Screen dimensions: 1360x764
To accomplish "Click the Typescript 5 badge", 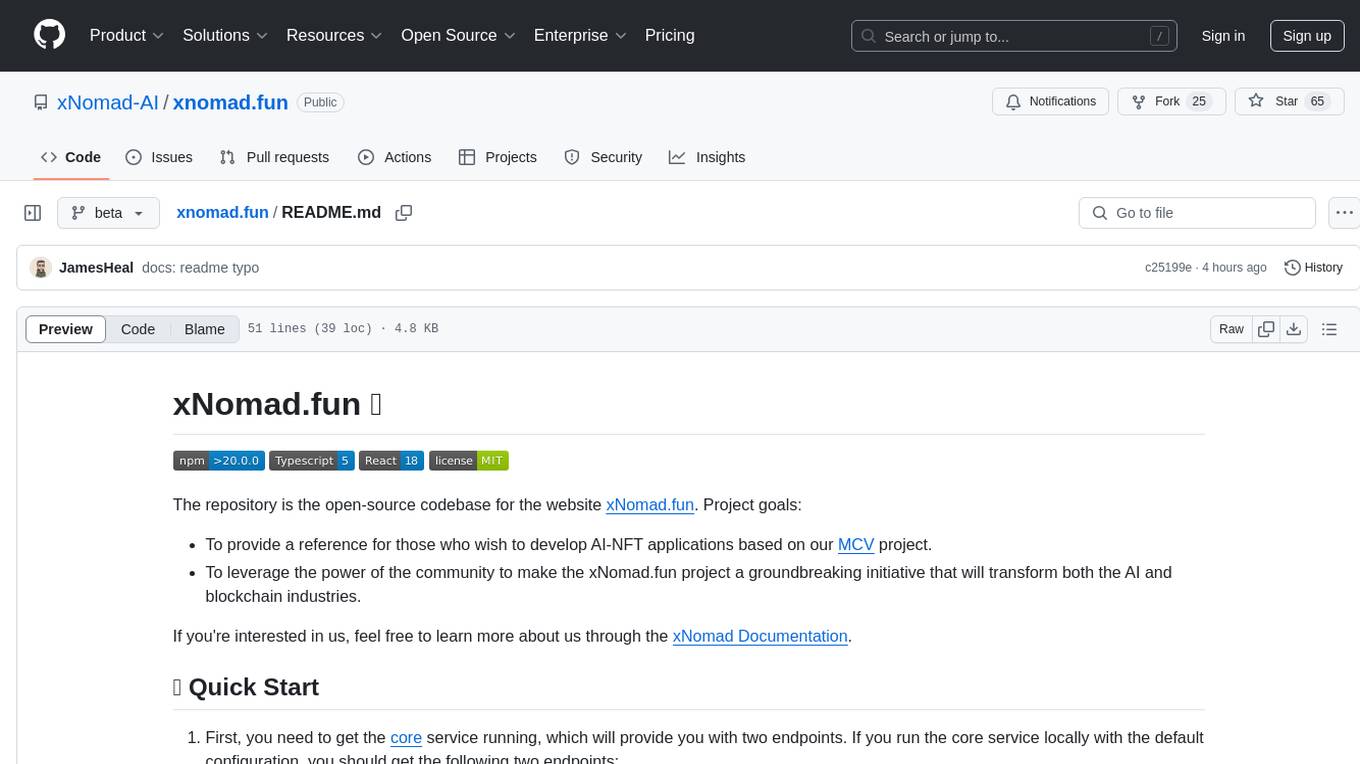I will 311,461.
